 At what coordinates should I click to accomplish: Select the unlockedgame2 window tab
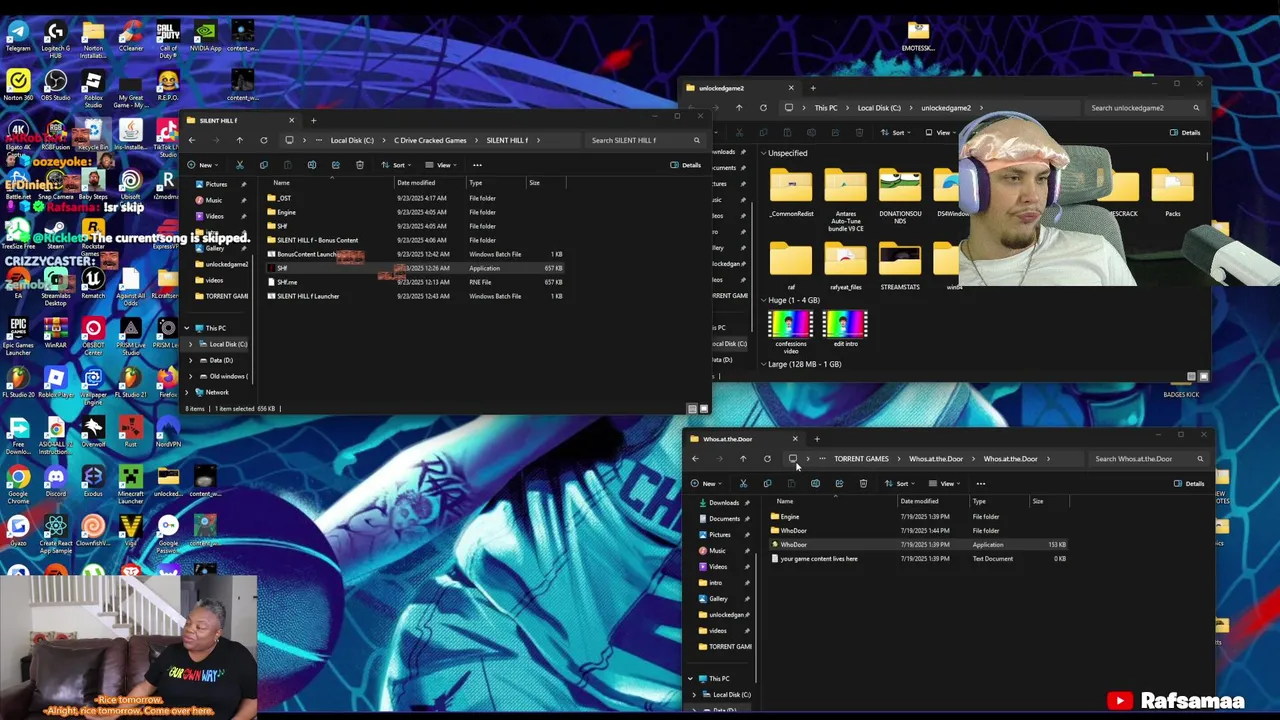[x=739, y=88]
